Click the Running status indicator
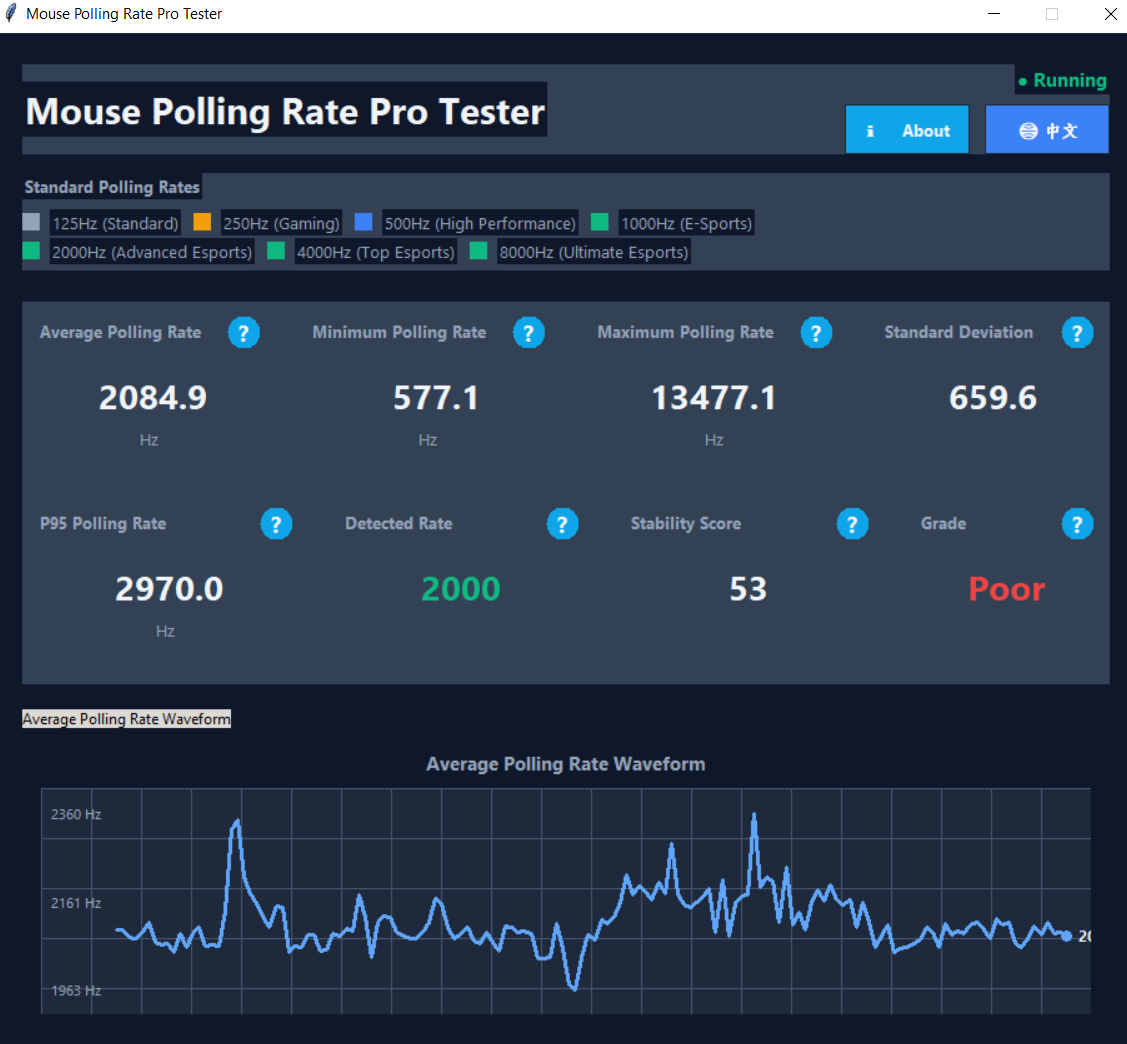The image size is (1127, 1044). point(1063,80)
